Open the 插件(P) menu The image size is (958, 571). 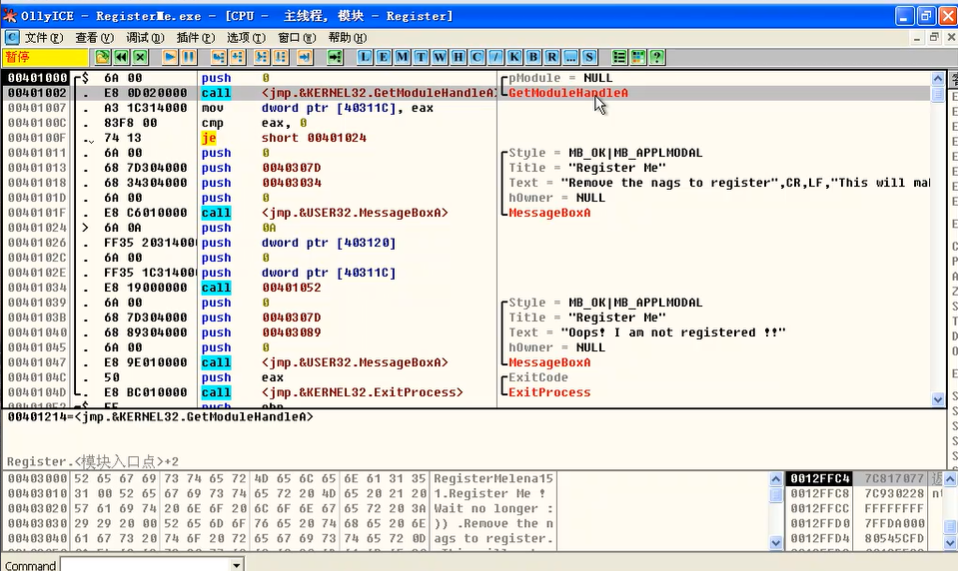pyautogui.click(x=196, y=38)
